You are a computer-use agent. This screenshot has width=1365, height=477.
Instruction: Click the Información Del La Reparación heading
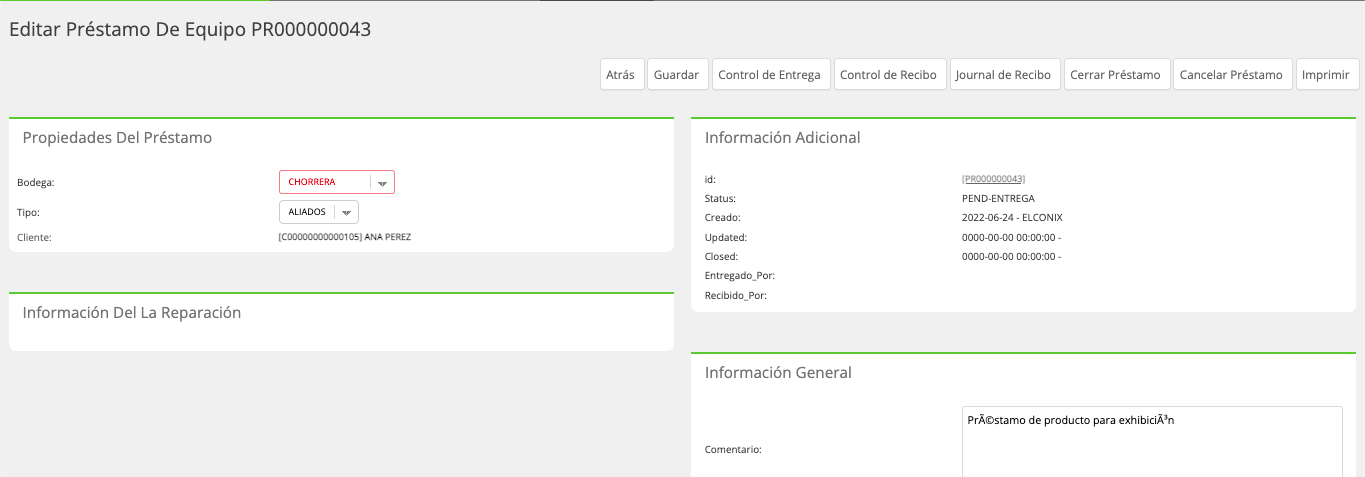click(x=132, y=313)
